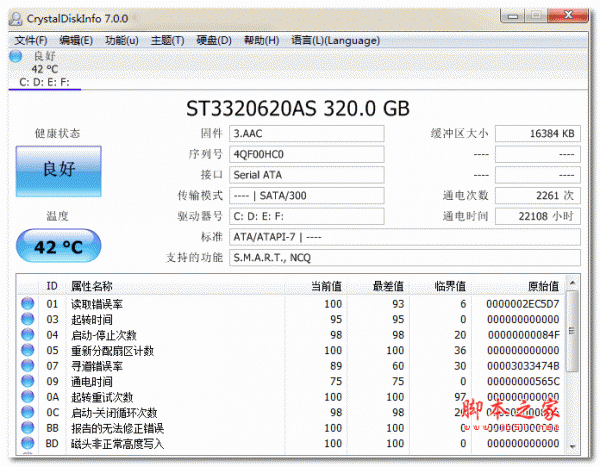Click status orb for attribute BB 报告的无法修正错误
Viewport: 600px width, 467px height.
[27, 428]
